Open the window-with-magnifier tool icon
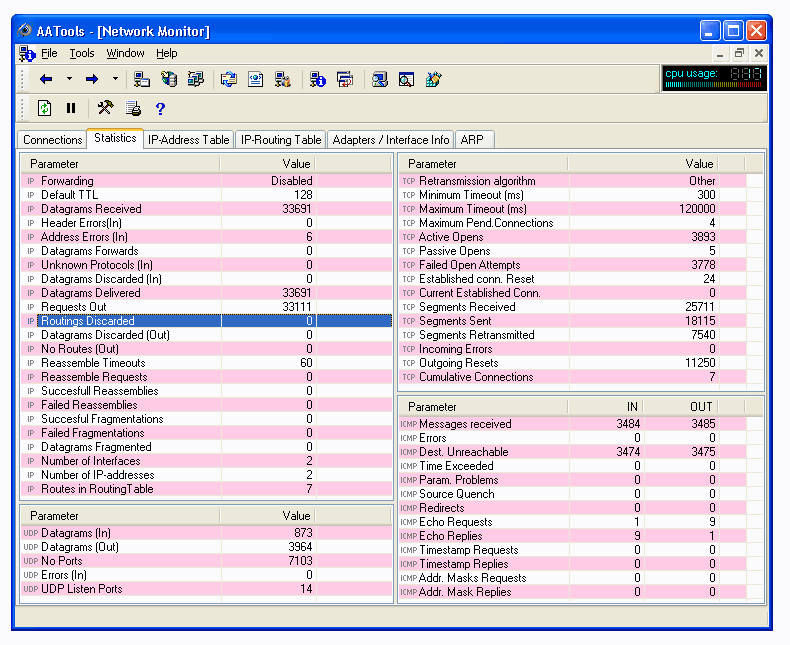 click(x=407, y=79)
